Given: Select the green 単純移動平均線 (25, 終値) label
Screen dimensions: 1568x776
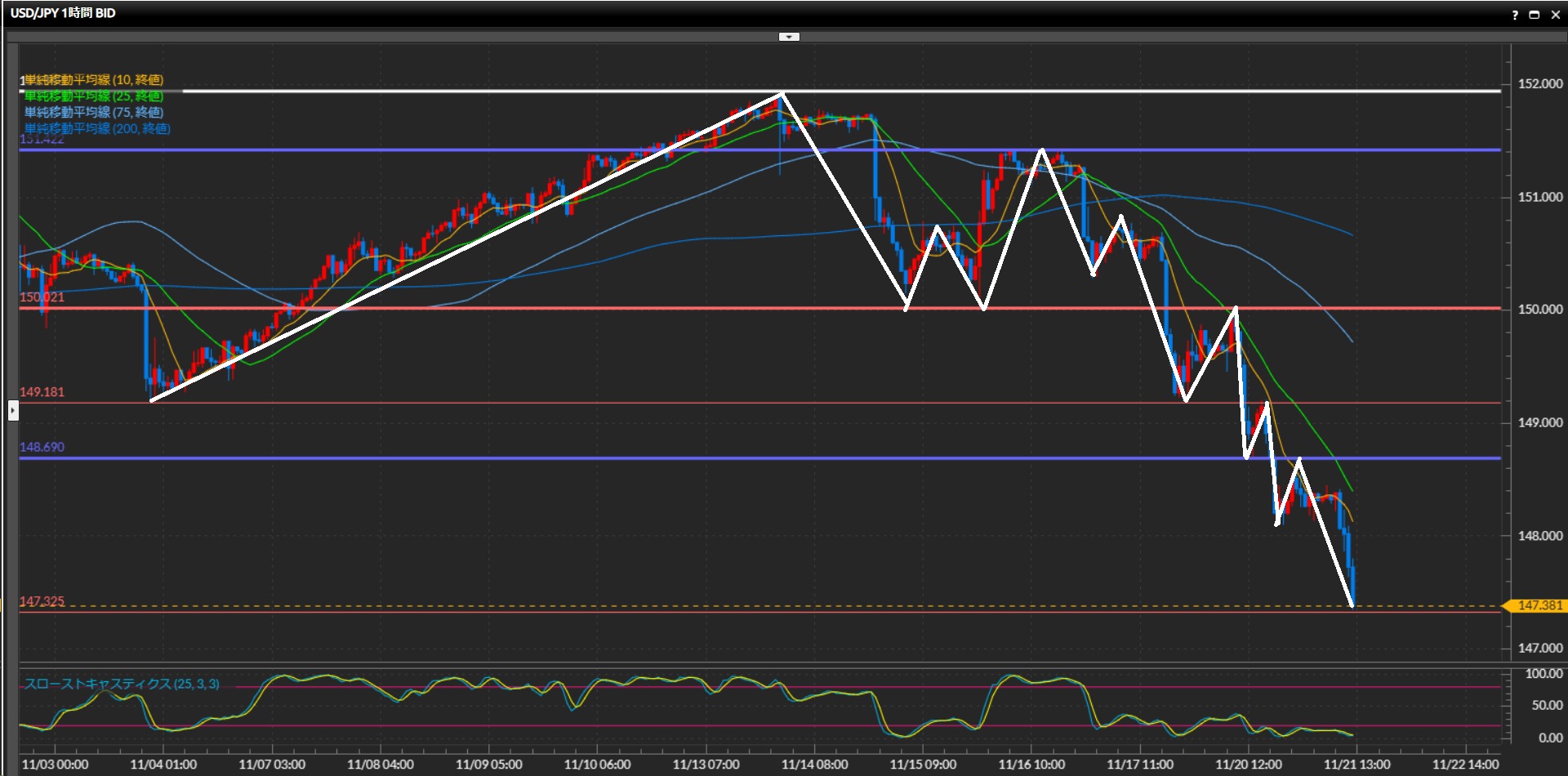Looking at the screenshot, I should pyautogui.click(x=94, y=96).
